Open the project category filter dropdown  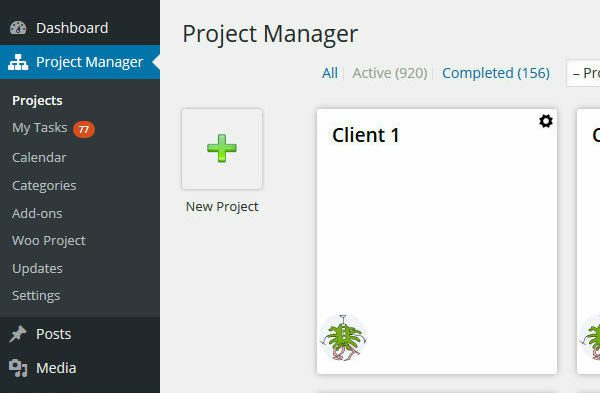[x=583, y=73]
